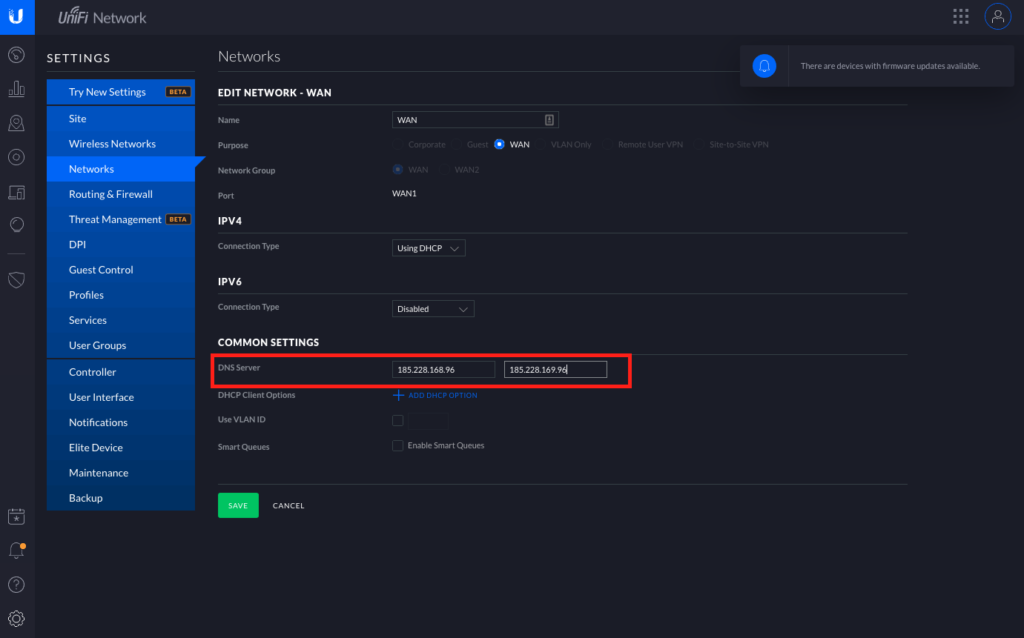Viewport: 1024px width, 638px height.
Task: Open the user account avatar icon
Action: pyautogui.click(x=997, y=17)
